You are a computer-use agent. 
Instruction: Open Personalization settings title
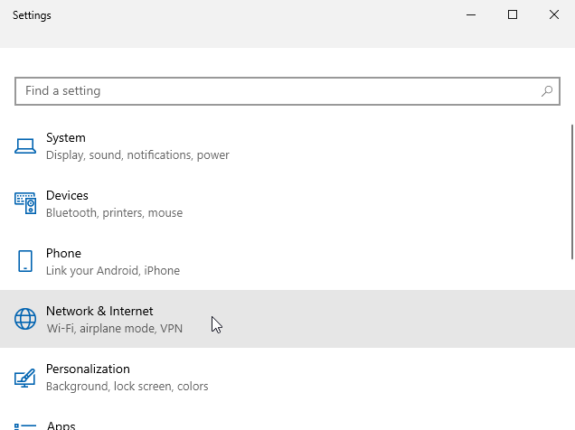pyautogui.click(x=88, y=369)
